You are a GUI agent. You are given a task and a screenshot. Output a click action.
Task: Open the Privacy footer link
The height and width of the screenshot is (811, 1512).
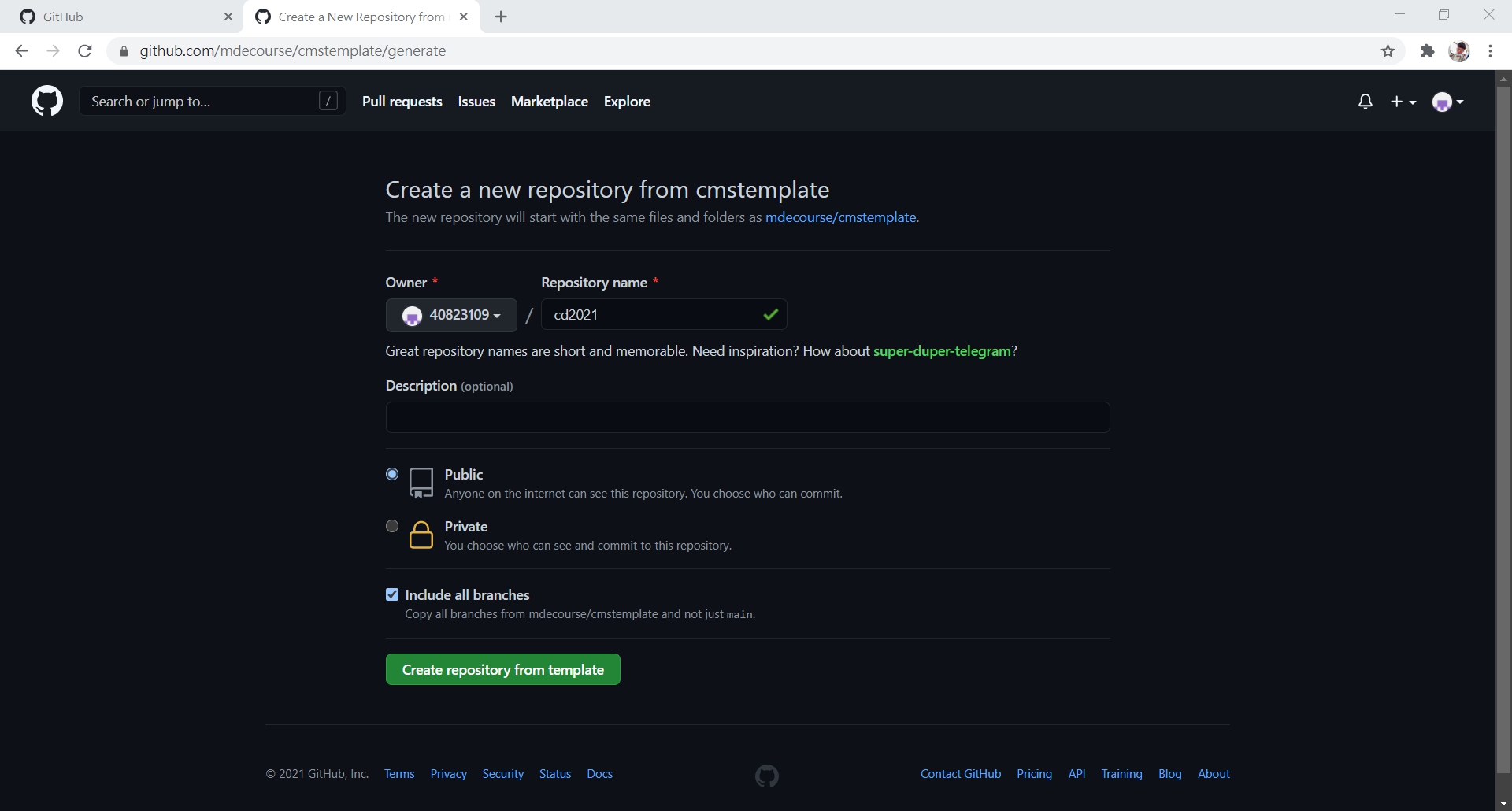coord(449,774)
